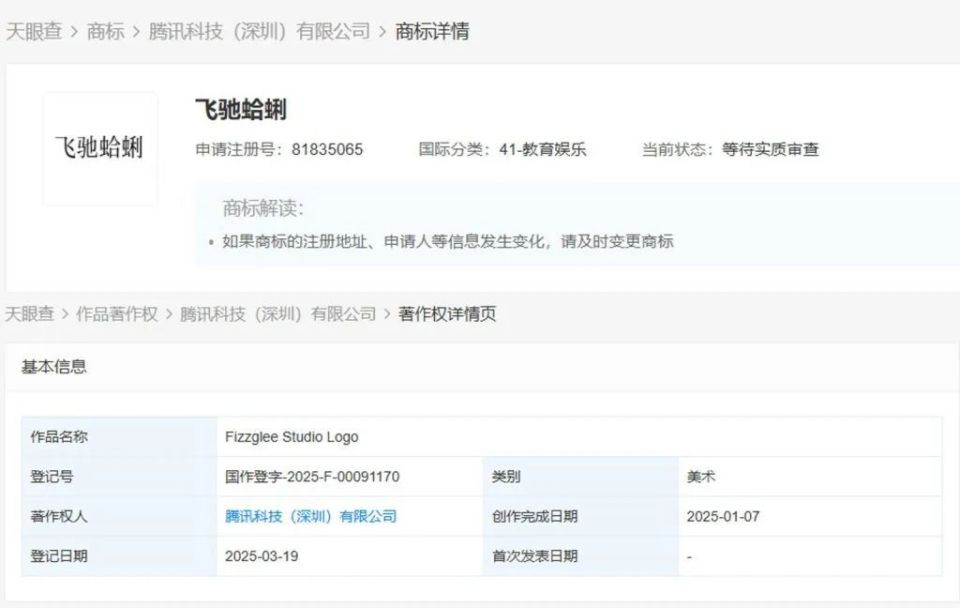Select 申请注册号 value 81835065

[327, 149]
